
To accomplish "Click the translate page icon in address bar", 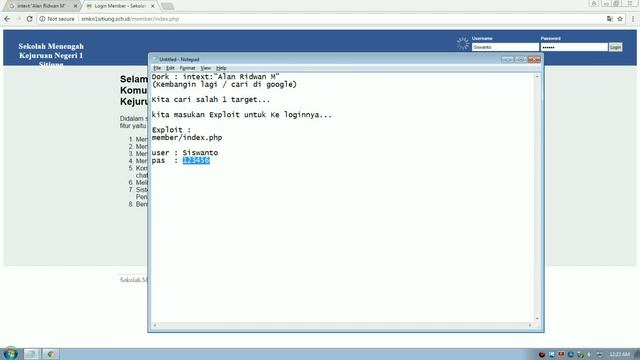I will [609, 19].
